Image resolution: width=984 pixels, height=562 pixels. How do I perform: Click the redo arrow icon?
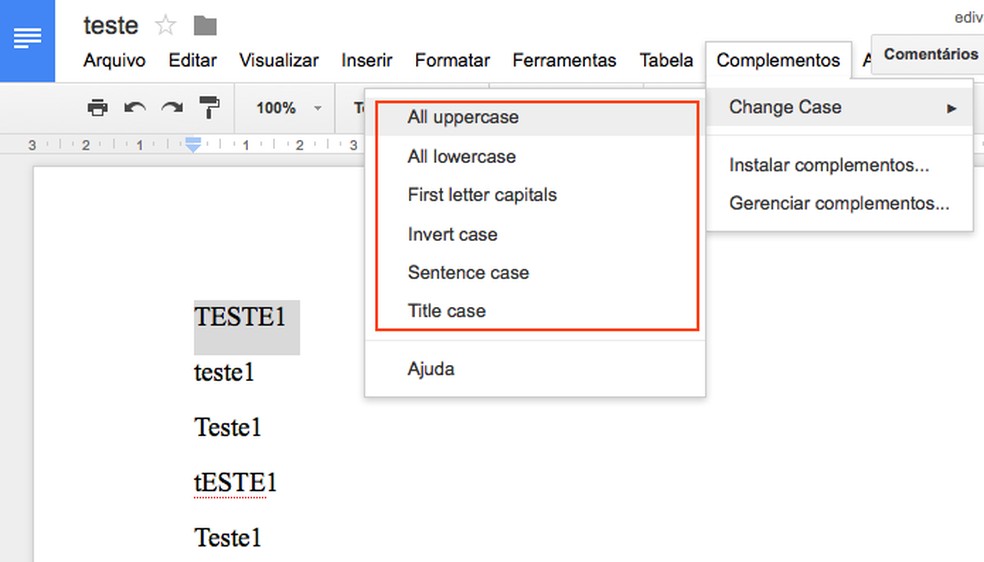172,108
